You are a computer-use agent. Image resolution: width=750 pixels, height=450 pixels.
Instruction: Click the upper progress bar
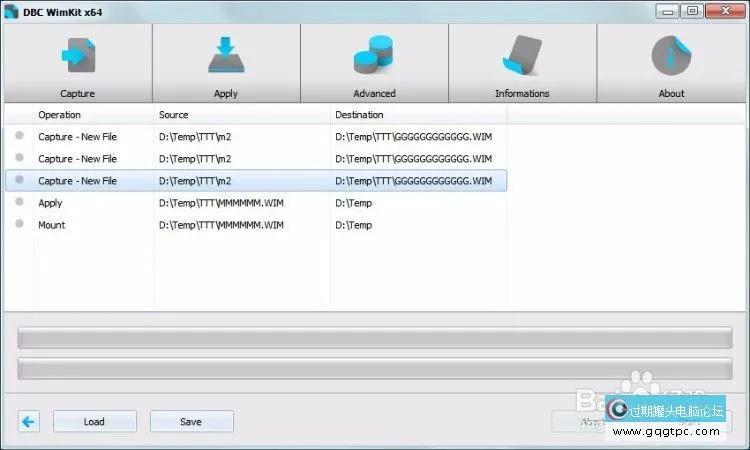[374, 338]
